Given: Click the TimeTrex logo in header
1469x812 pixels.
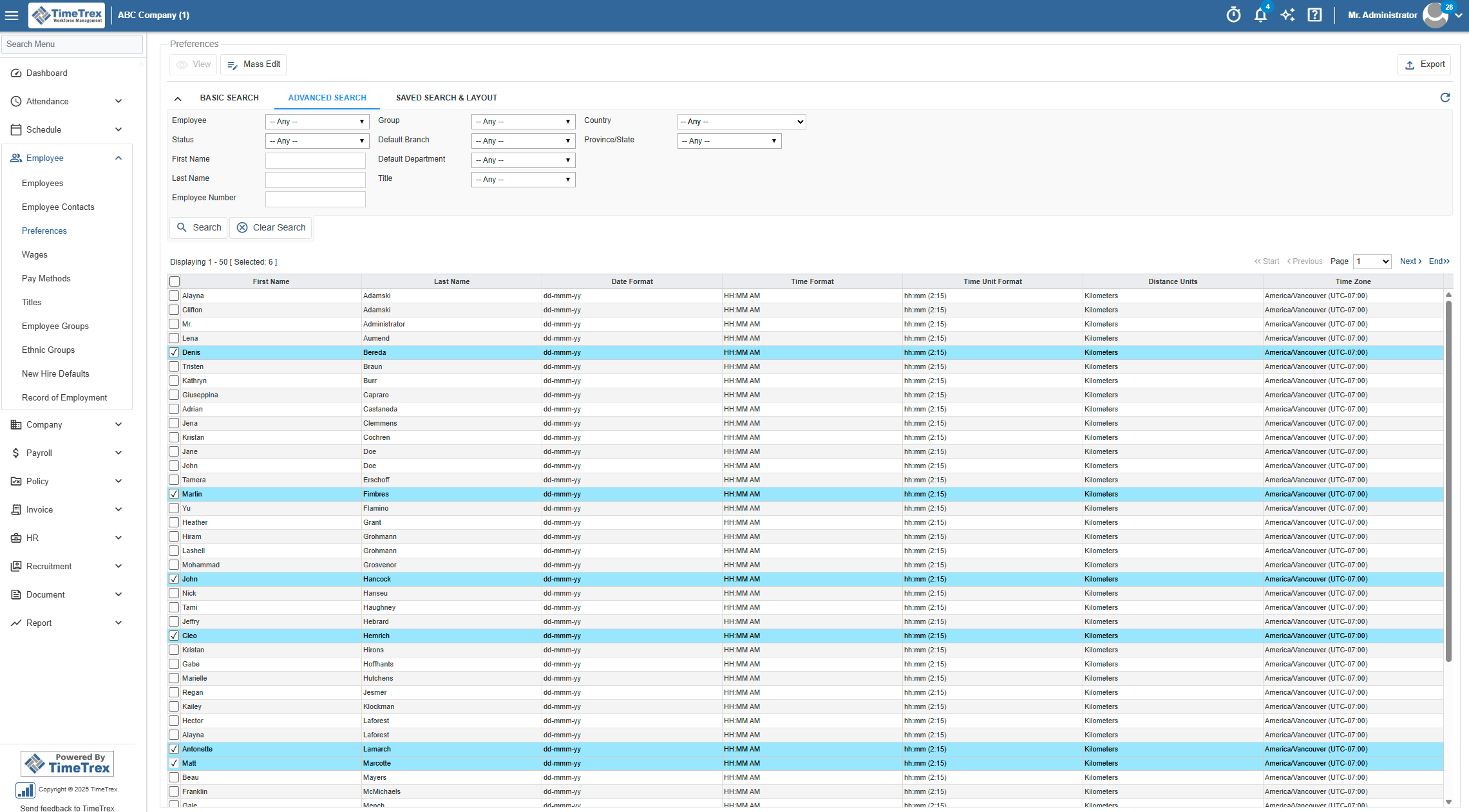Looking at the screenshot, I should pyautogui.click(x=67, y=15).
